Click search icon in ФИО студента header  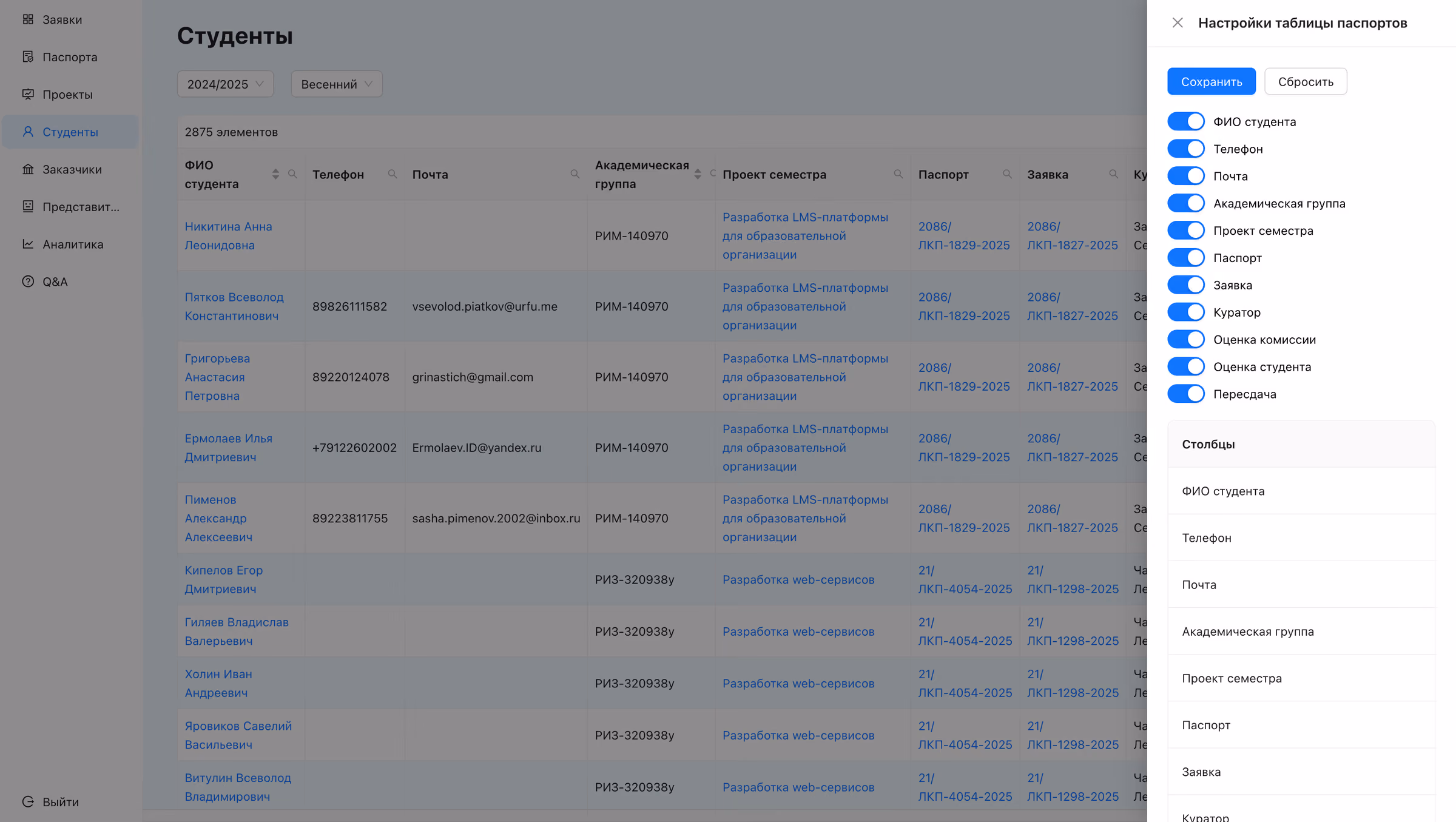[x=292, y=174]
